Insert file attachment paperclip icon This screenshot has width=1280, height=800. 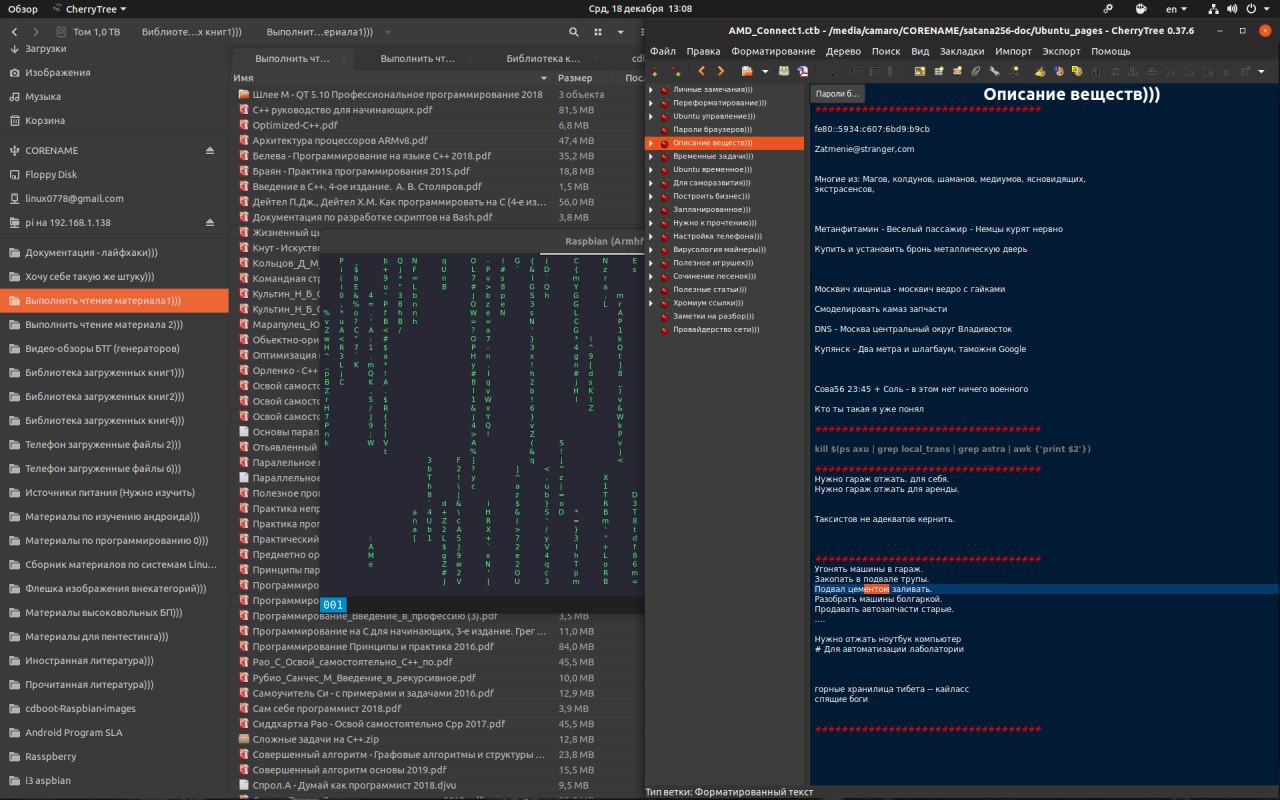976,71
